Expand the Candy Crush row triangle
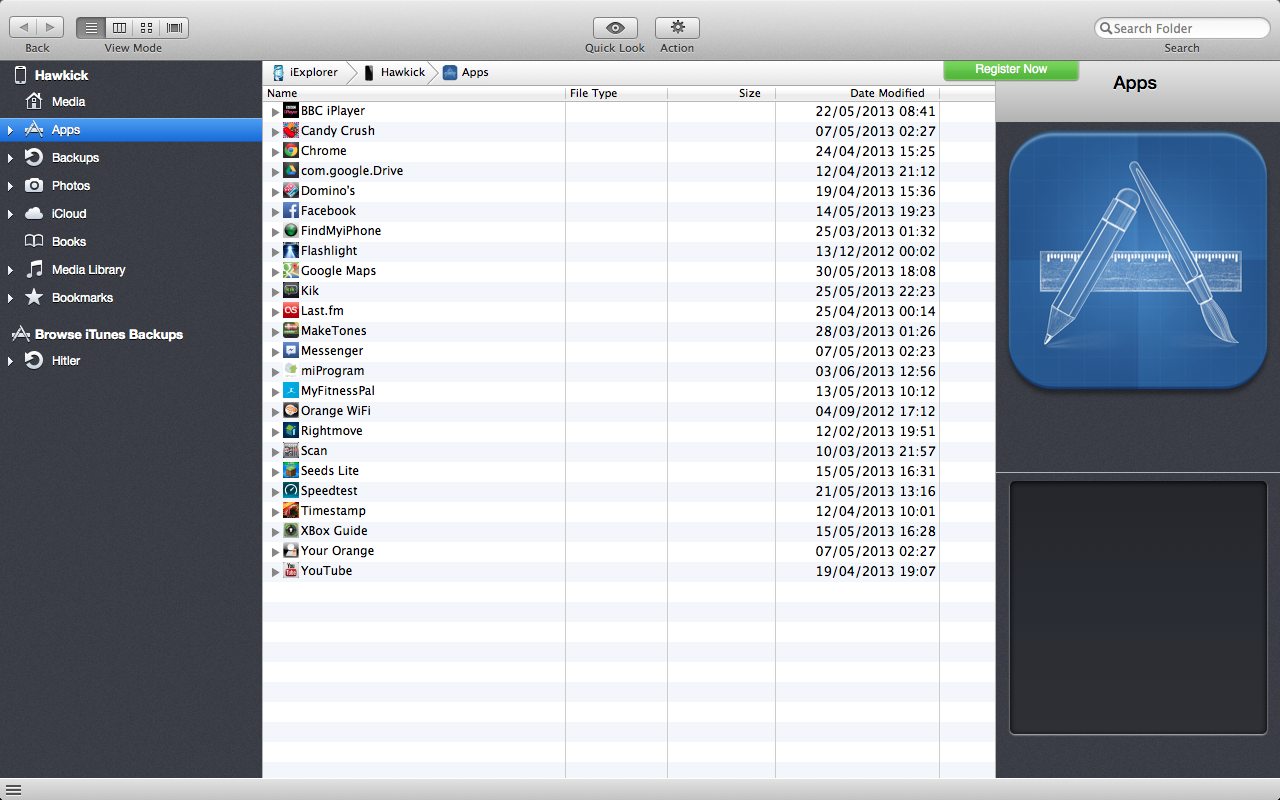This screenshot has height=800, width=1280. [x=276, y=132]
